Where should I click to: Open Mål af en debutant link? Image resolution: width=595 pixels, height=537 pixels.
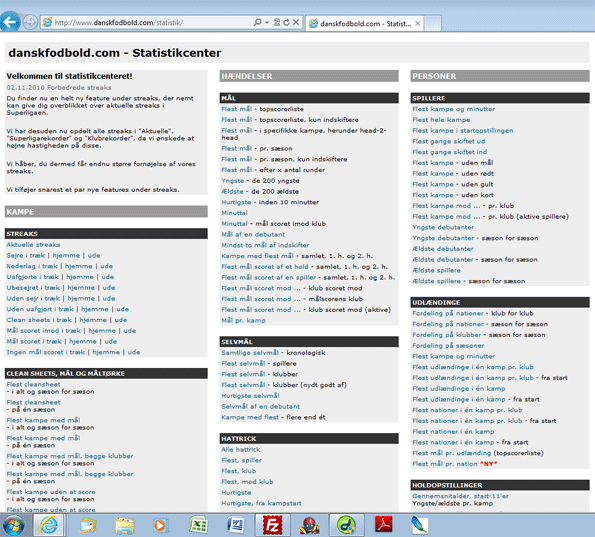(253, 235)
